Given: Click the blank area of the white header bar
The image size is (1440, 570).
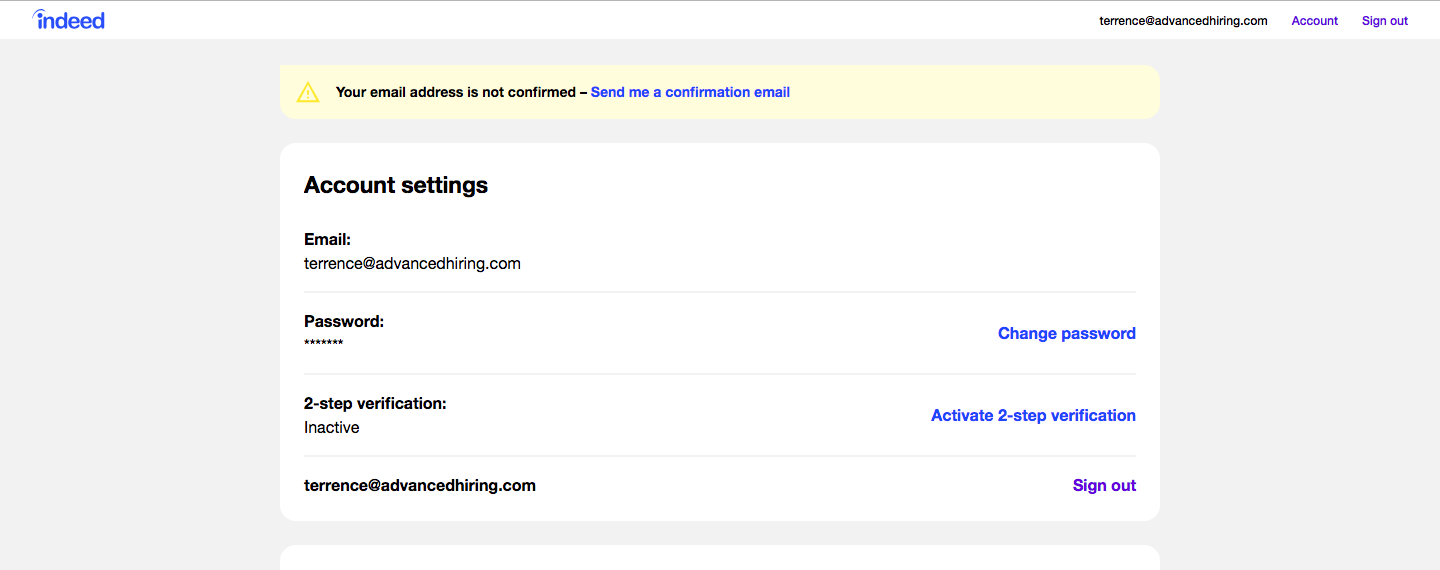Looking at the screenshot, I should point(600,21).
